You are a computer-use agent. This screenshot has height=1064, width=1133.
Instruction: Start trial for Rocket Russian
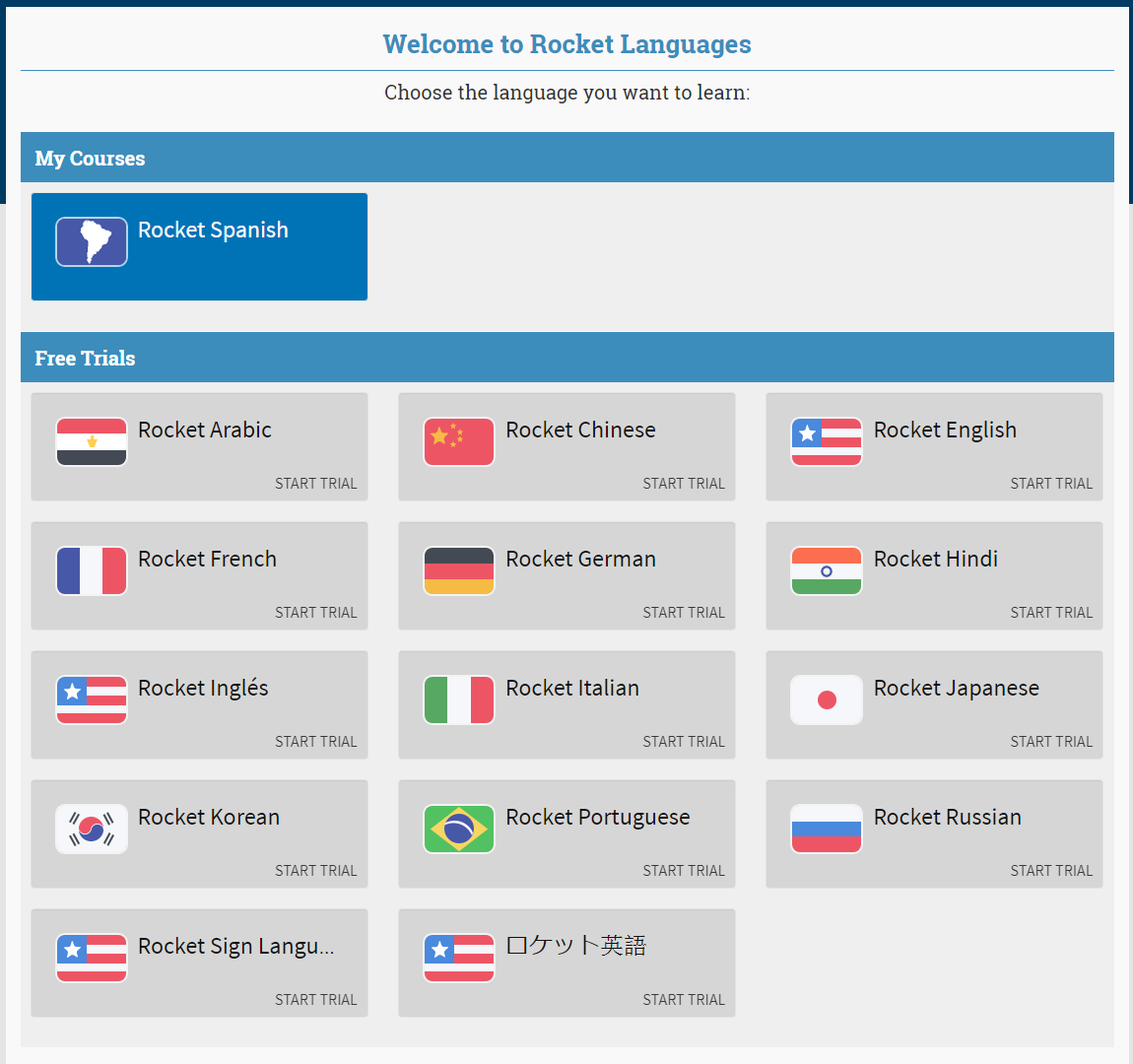tap(1051, 871)
